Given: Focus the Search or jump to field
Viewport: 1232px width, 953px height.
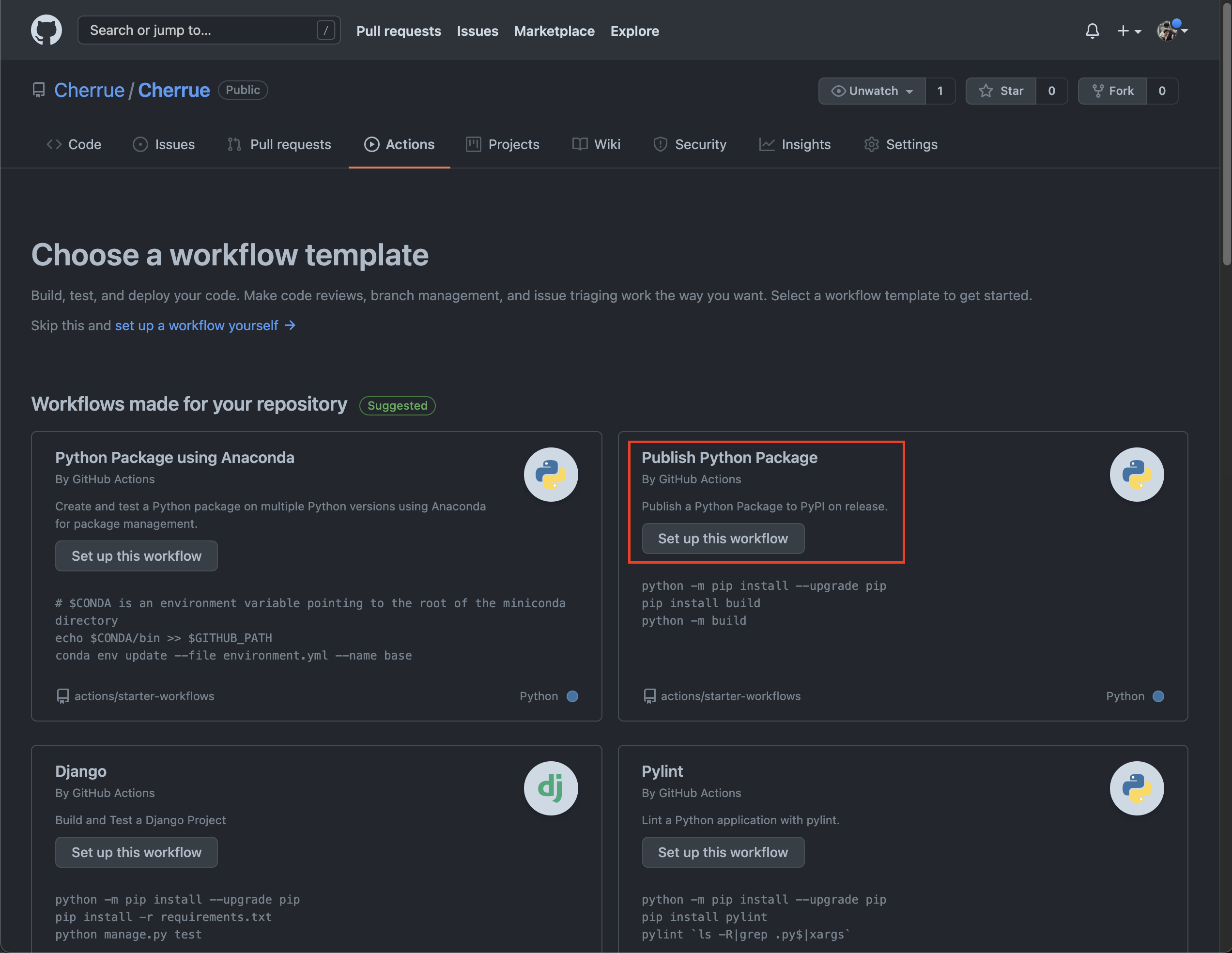Looking at the screenshot, I should [209, 30].
